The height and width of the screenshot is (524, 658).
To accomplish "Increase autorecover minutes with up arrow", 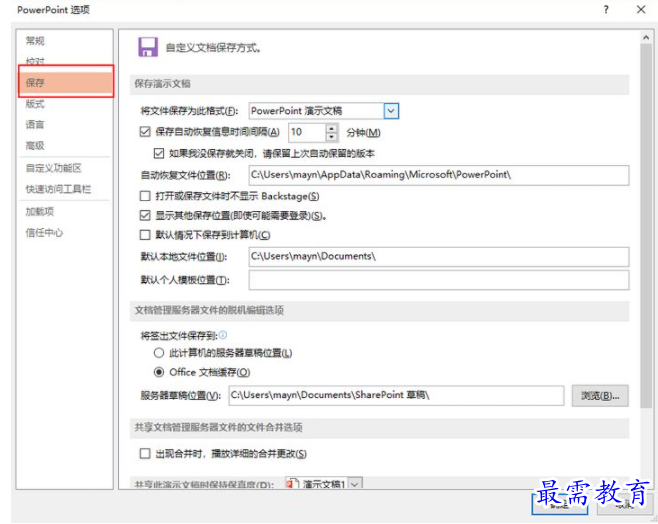I will pyautogui.click(x=332, y=128).
